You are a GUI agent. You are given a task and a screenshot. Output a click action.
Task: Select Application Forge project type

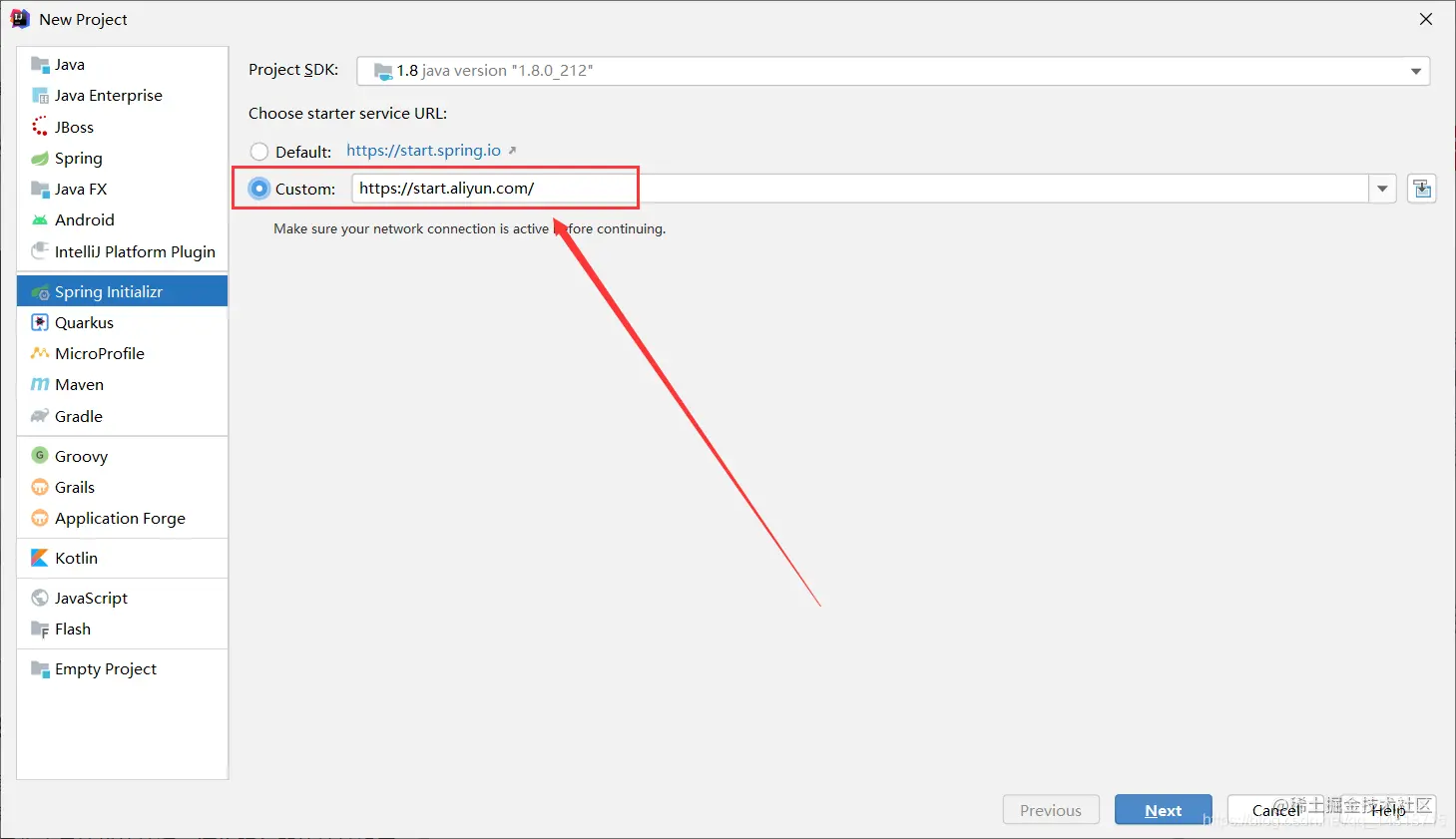(122, 518)
